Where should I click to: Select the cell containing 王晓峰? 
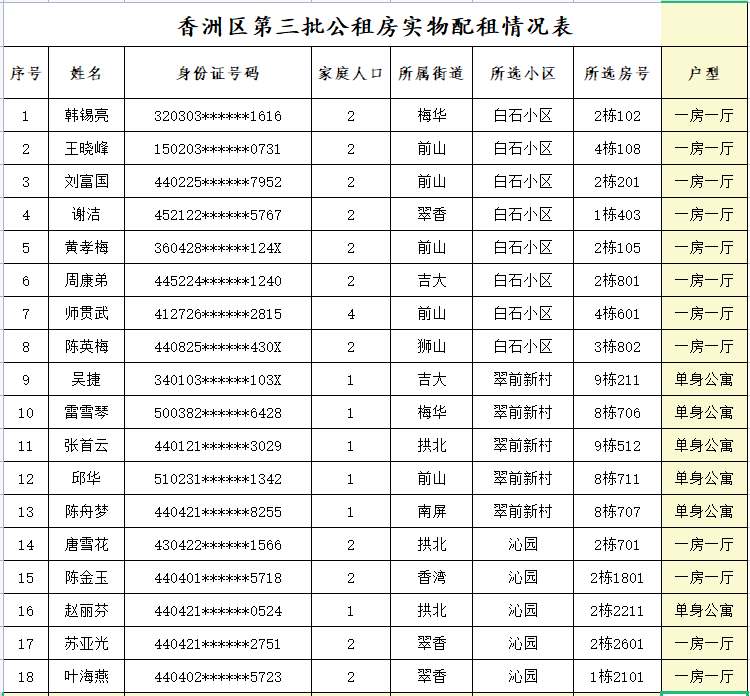[86, 149]
